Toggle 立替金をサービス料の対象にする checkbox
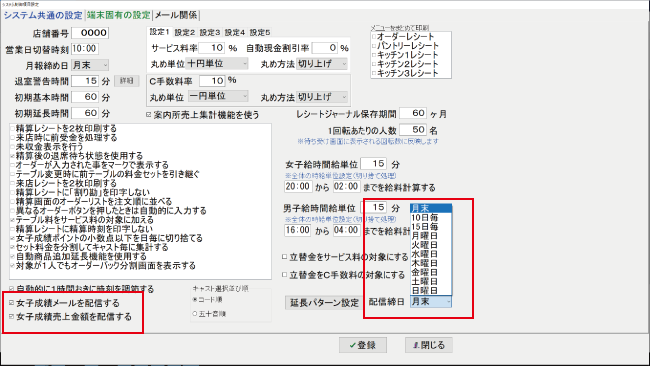Image resolution: width=650 pixels, height=366 pixels. 285,257
